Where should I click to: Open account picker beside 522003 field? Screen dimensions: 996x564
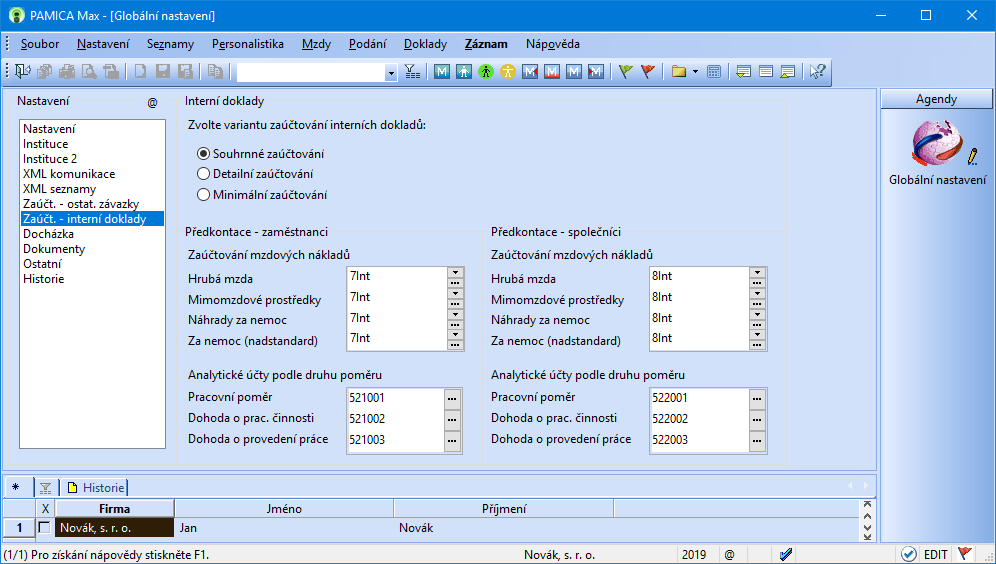(757, 440)
